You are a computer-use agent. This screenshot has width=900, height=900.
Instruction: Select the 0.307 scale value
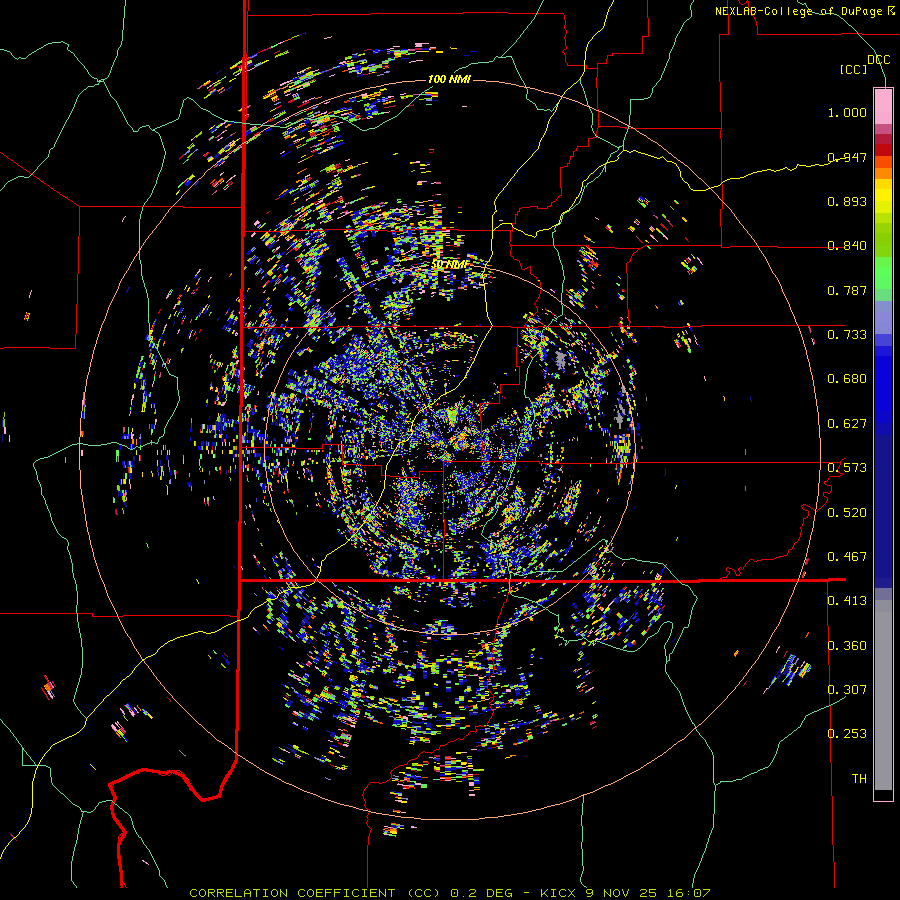[x=847, y=690]
